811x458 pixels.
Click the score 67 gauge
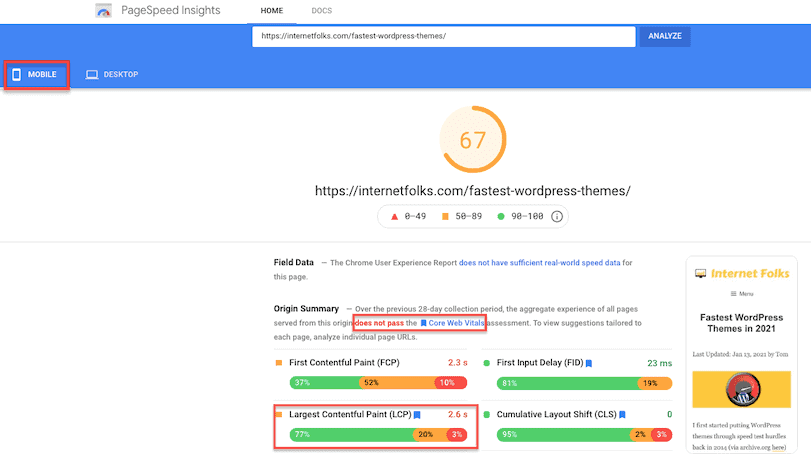tap(473, 140)
